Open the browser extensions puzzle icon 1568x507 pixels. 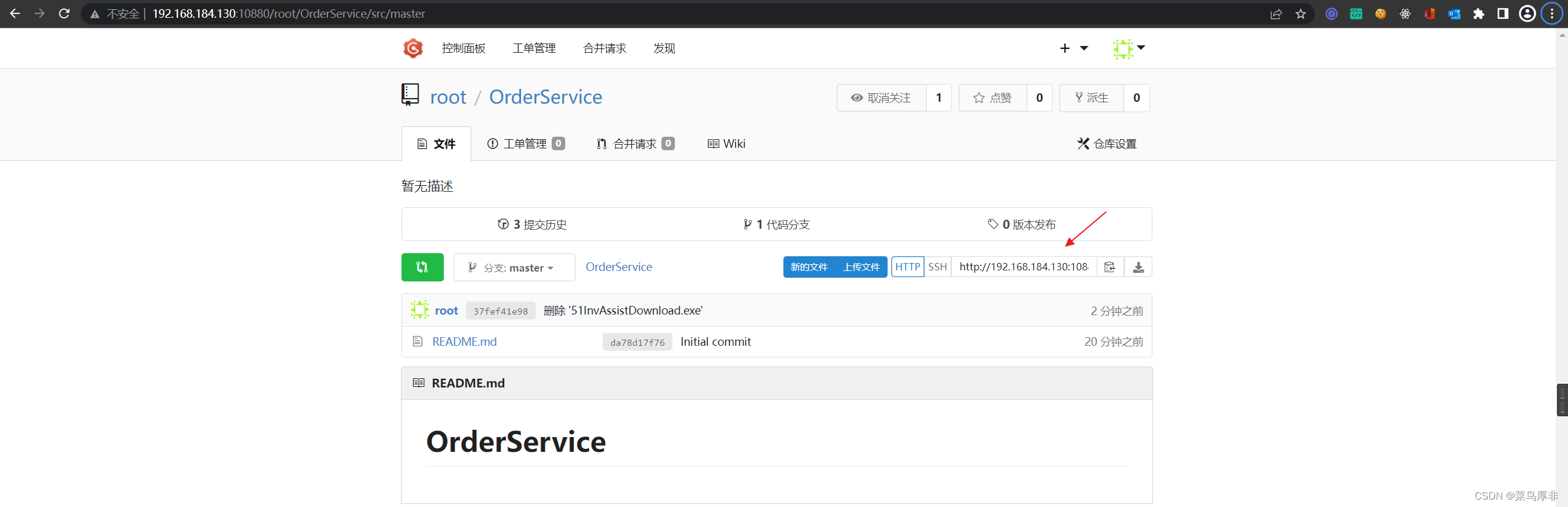(x=1479, y=13)
